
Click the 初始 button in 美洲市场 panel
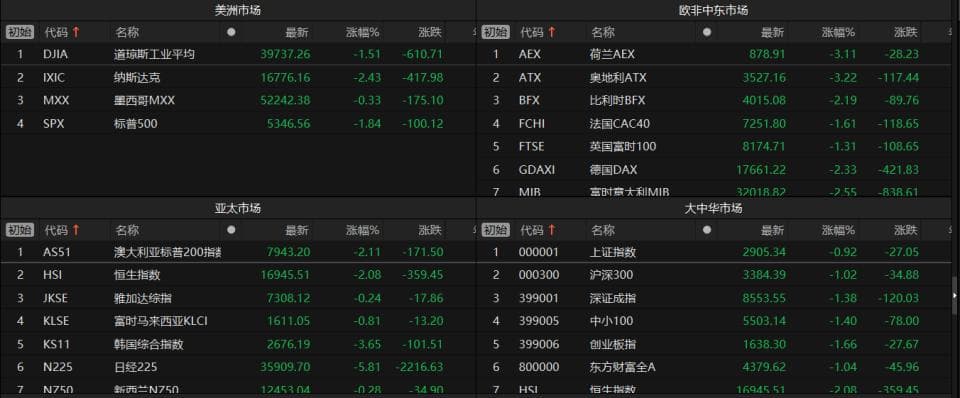tap(20, 32)
